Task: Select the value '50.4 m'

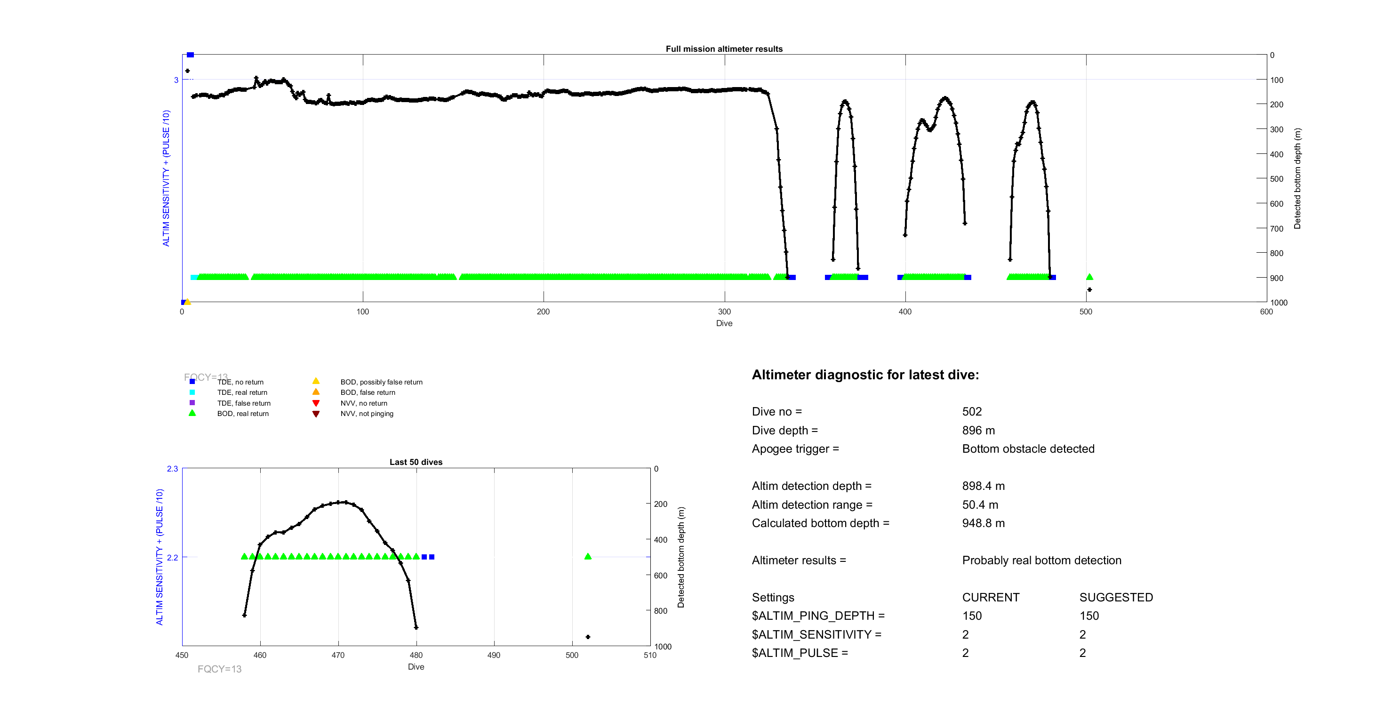Action: tap(980, 505)
